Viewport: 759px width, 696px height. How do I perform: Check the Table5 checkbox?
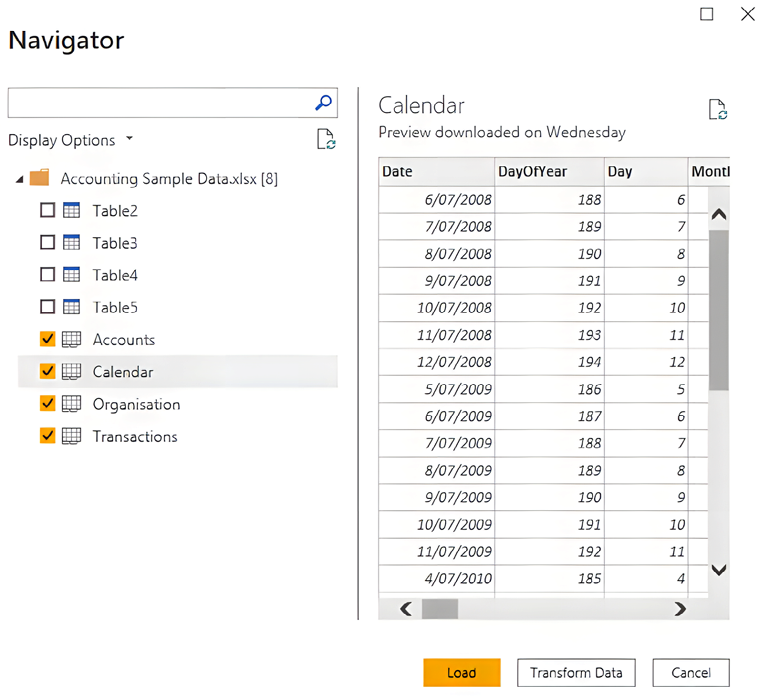47,307
